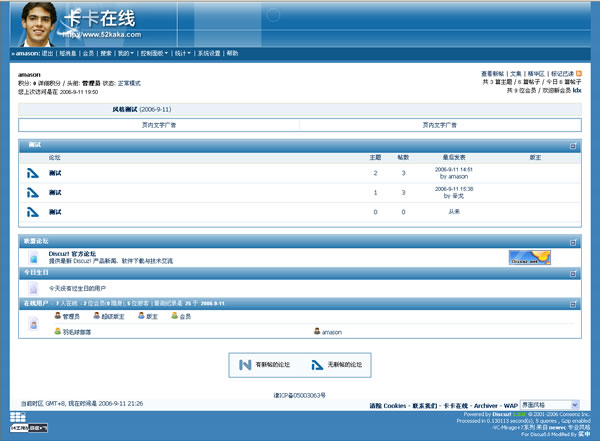Open the 测试 forum with 0 topics
Screen dimensions: 600x441
point(55,212)
